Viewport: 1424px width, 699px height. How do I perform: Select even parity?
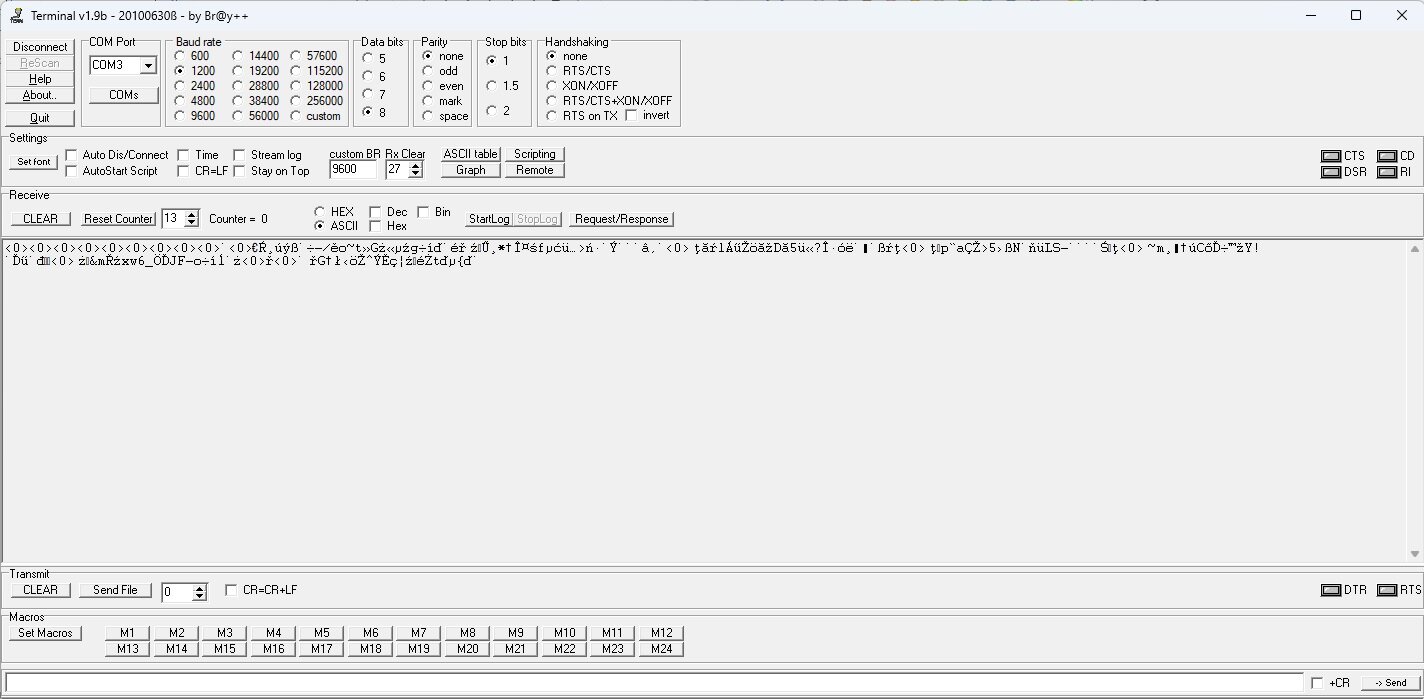[x=427, y=86]
